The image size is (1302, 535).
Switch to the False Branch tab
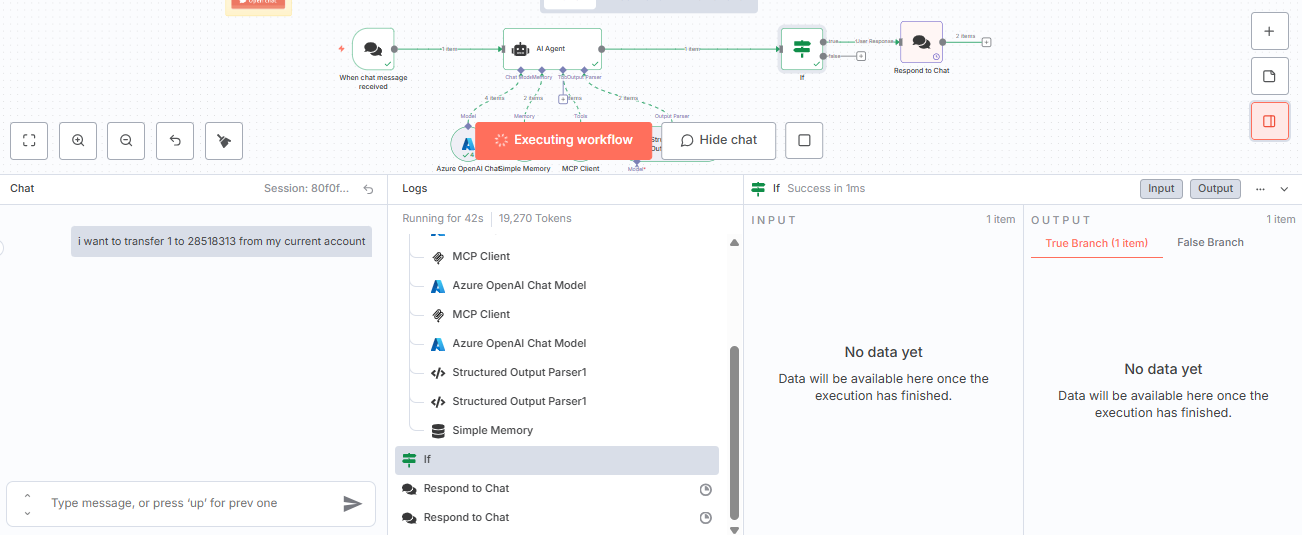point(1210,243)
